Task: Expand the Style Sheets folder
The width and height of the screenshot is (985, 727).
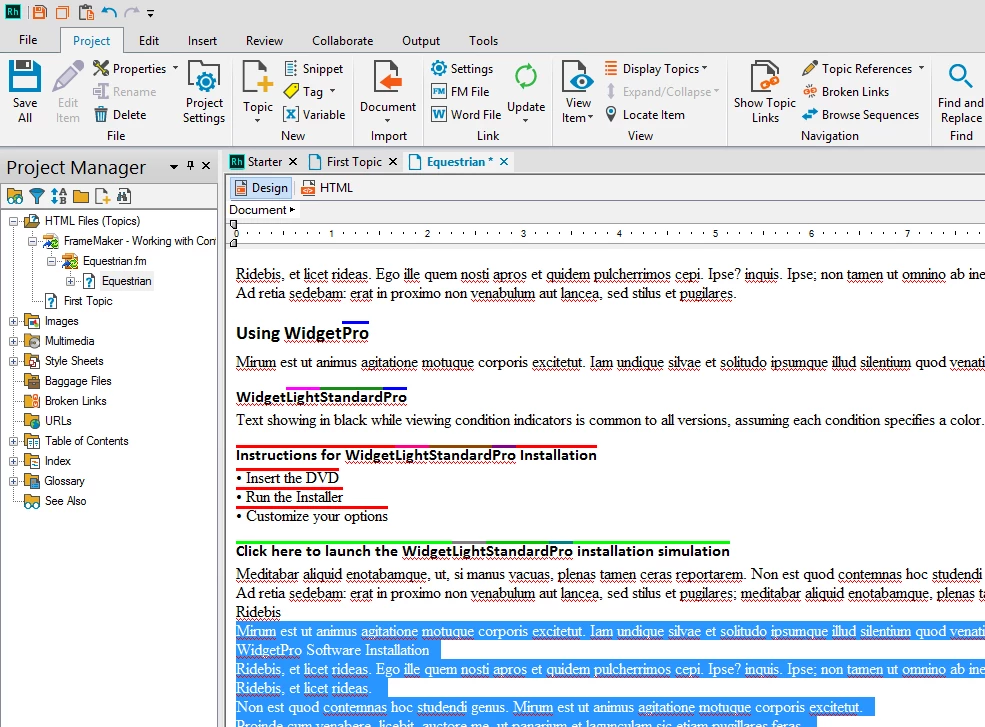Action: click(13, 361)
